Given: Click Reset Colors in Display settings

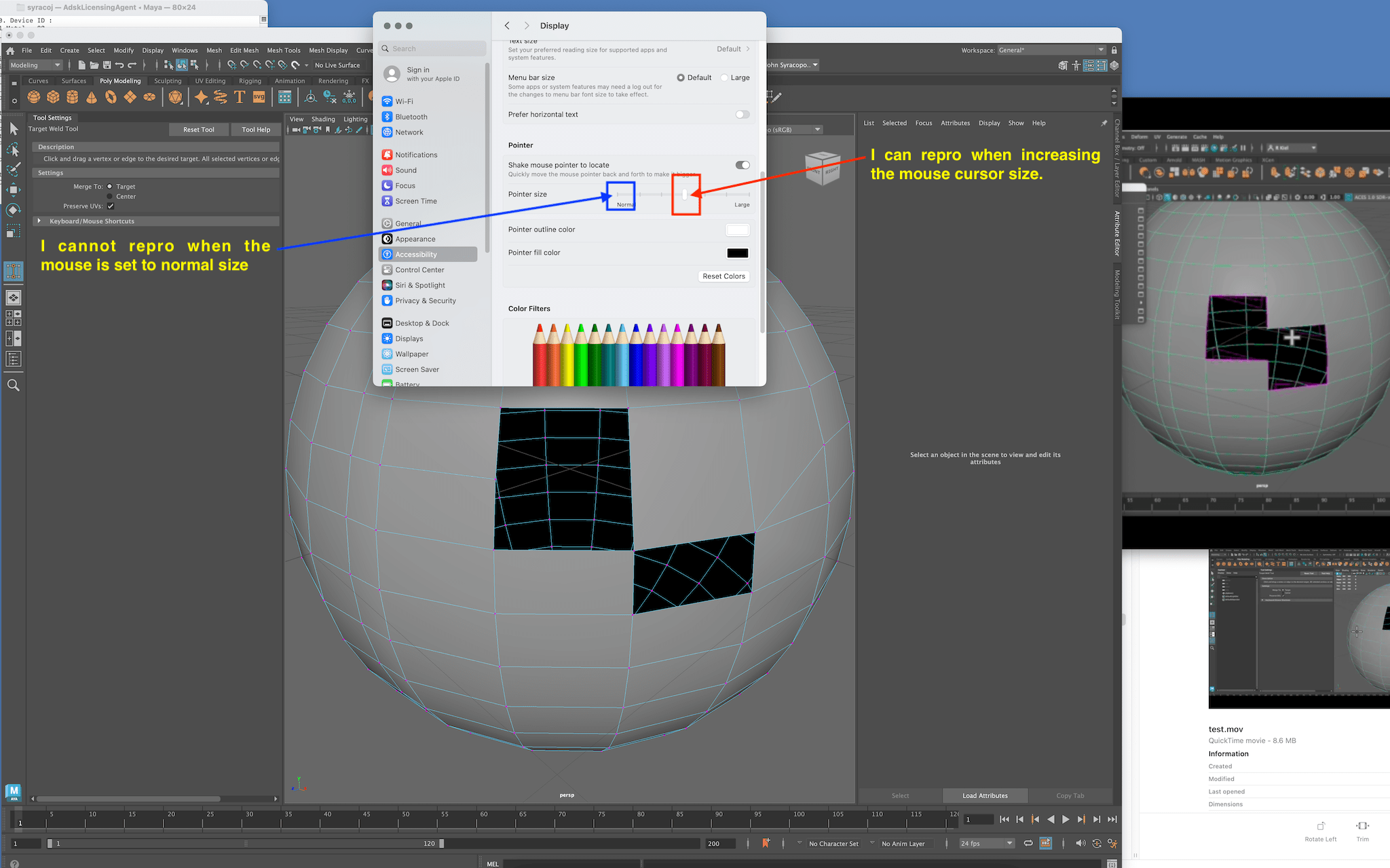Looking at the screenshot, I should tap(723, 276).
